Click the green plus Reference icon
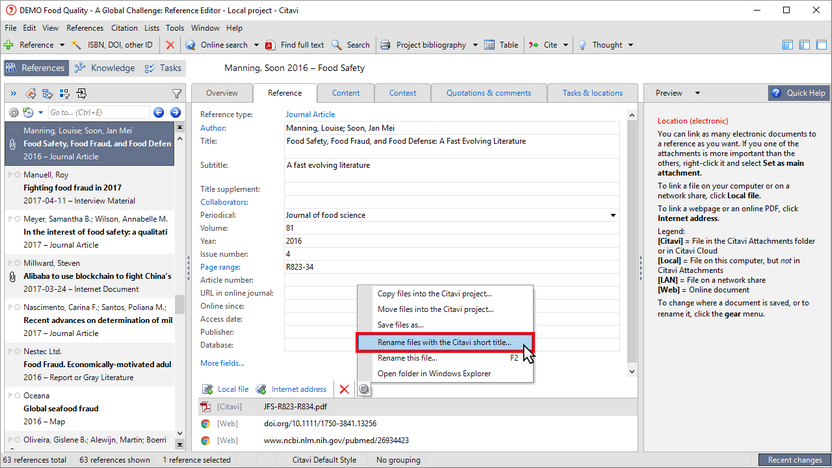The image size is (832, 468). [9, 45]
